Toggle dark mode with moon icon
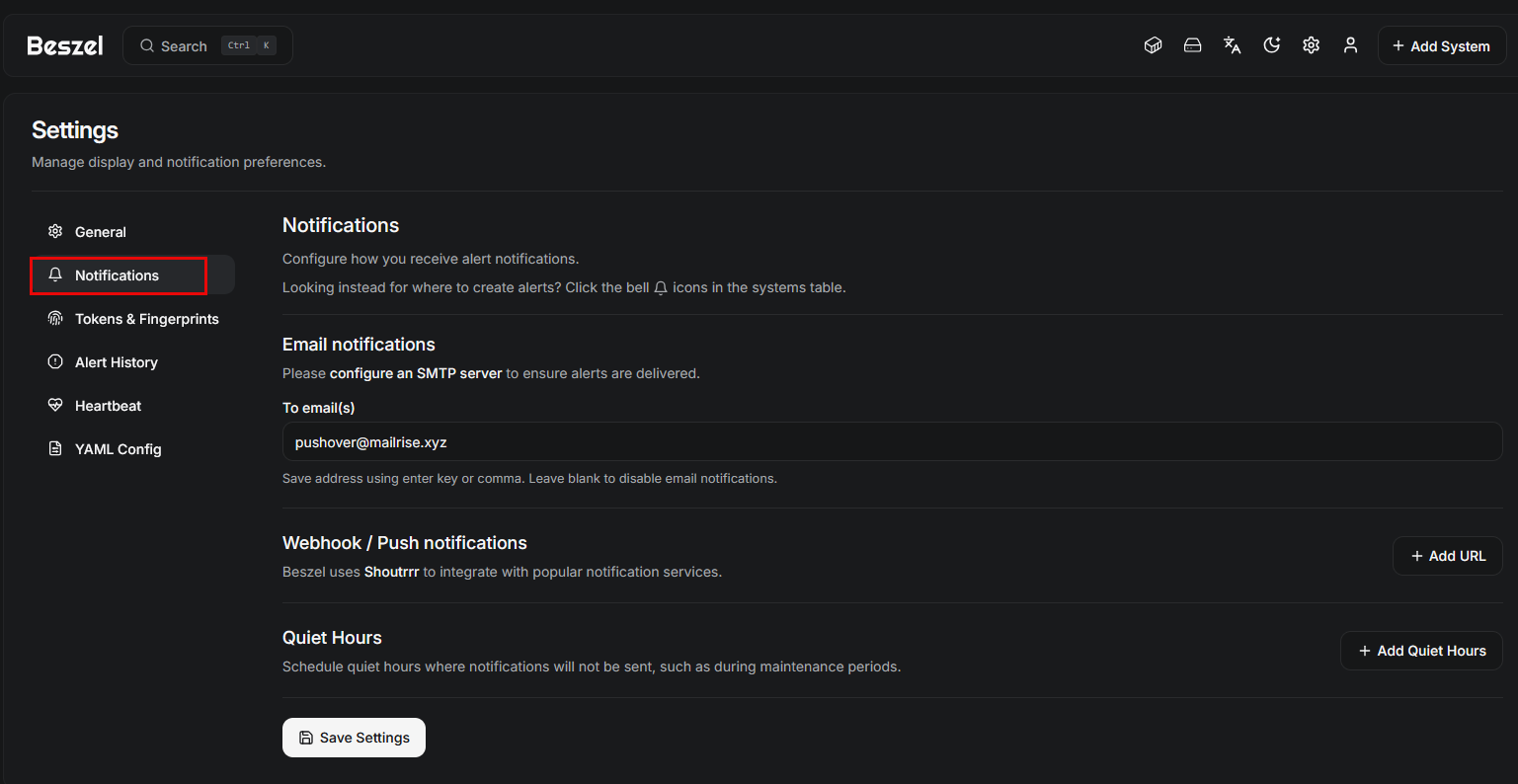 tap(1271, 45)
